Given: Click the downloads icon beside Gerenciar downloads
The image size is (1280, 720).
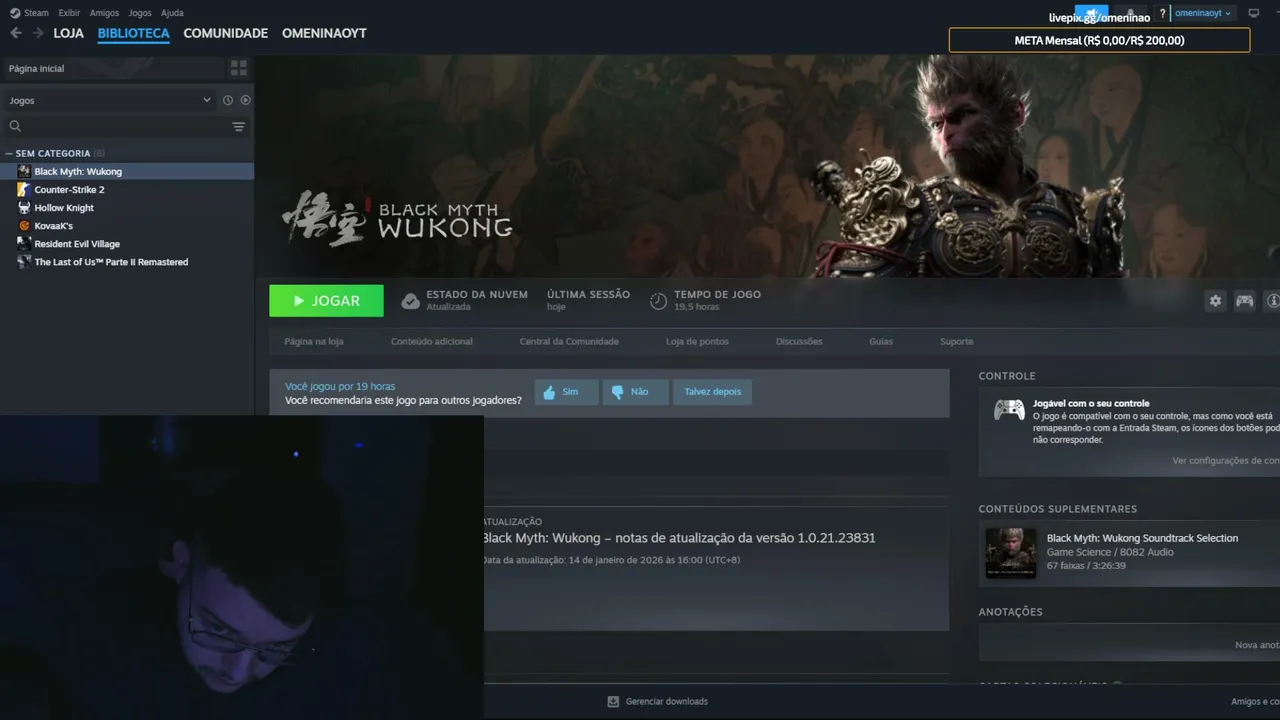Looking at the screenshot, I should click(613, 701).
